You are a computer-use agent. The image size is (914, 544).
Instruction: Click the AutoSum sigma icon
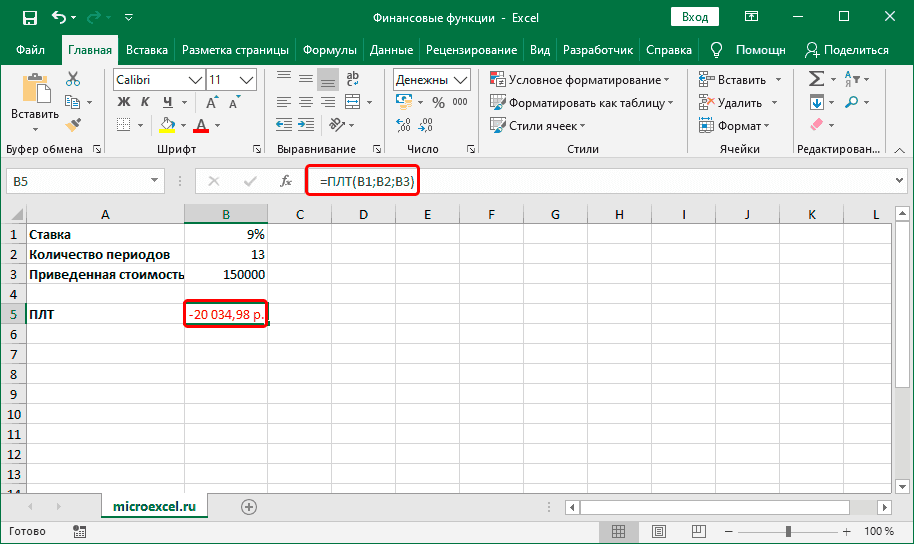[816, 79]
